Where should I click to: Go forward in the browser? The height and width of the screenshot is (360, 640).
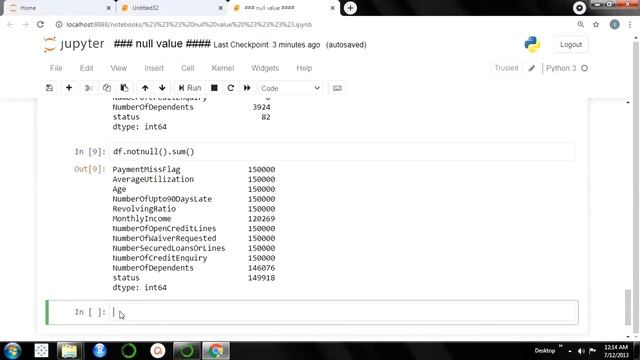(x=25, y=24)
